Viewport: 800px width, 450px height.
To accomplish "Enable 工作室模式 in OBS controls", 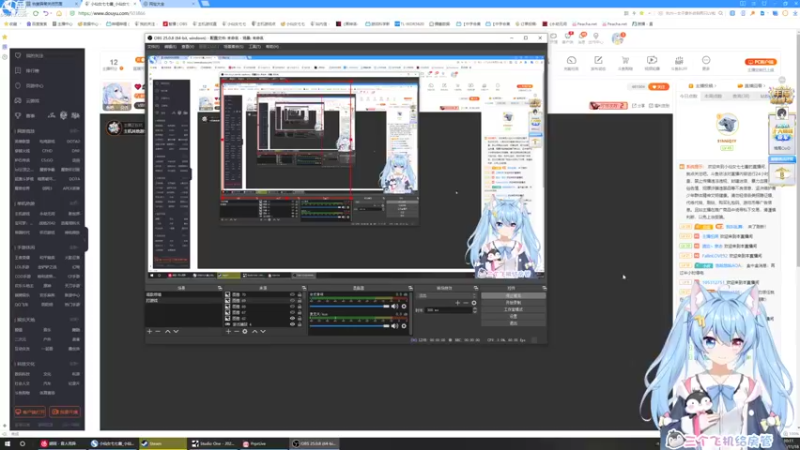I will (513, 310).
